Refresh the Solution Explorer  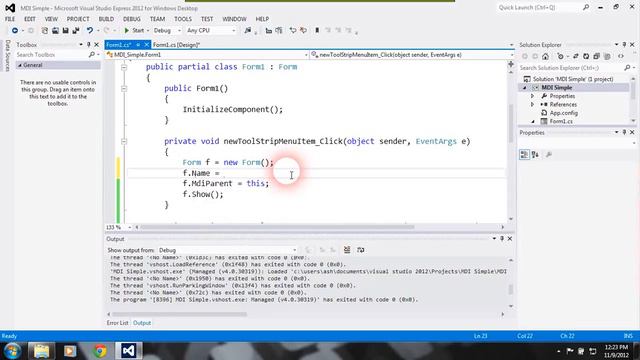[x=586, y=56]
